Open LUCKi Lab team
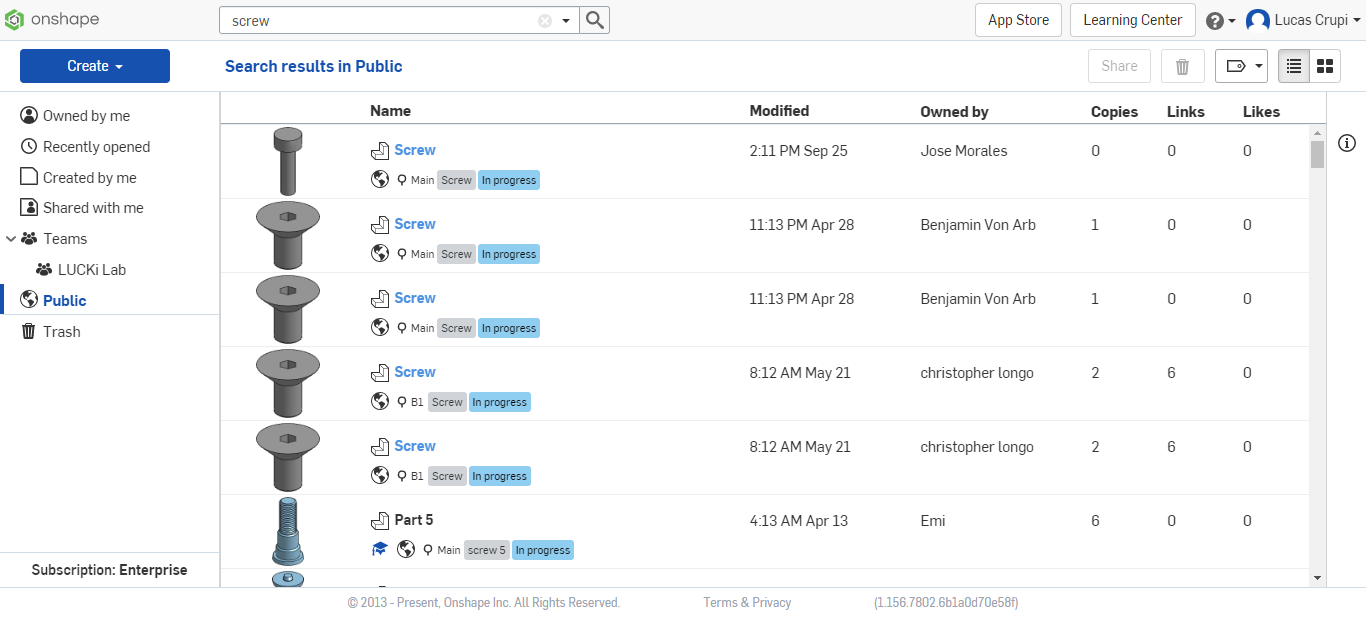1366x617 pixels. tap(92, 270)
